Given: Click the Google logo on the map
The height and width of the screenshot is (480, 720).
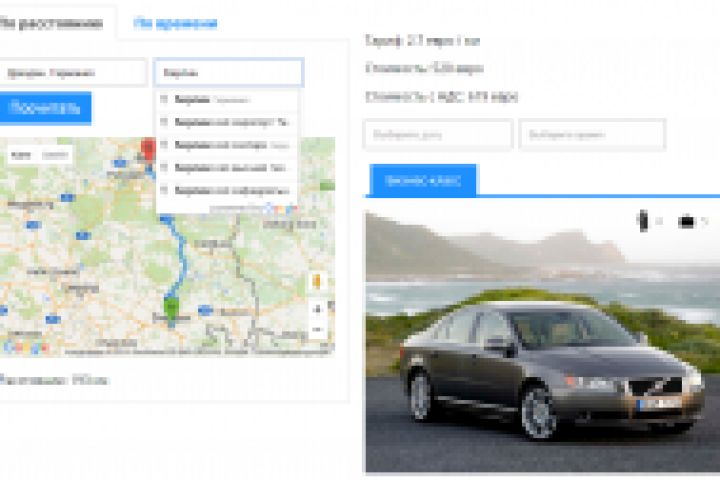Looking at the screenshot, I should coord(26,347).
